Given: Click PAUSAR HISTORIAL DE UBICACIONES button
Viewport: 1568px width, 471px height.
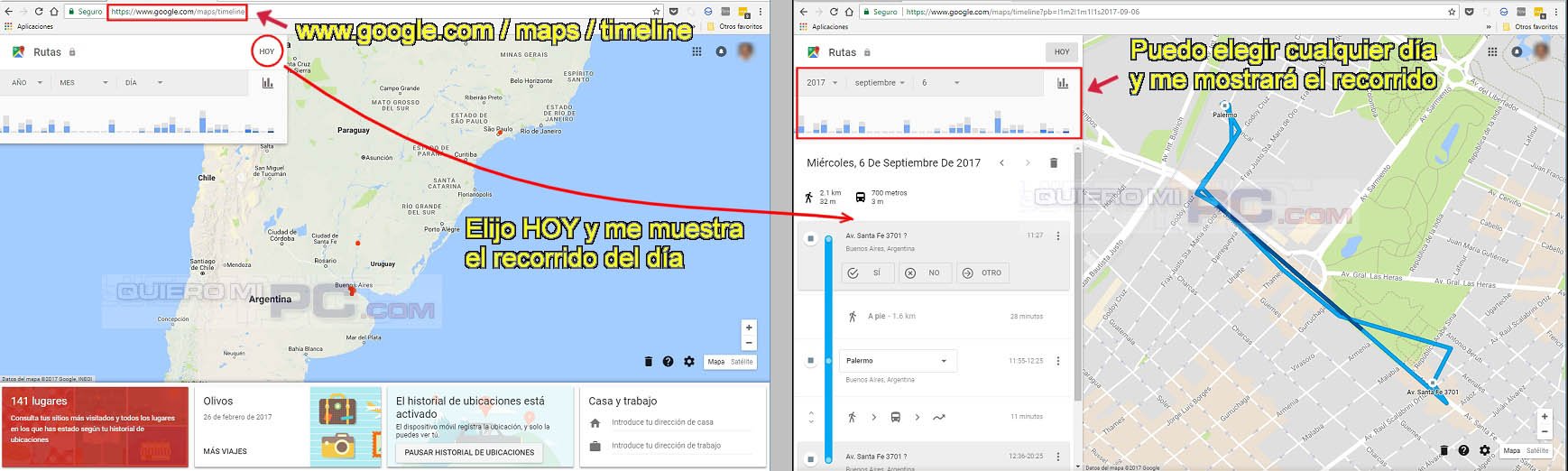Looking at the screenshot, I should (x=469, y=452).
